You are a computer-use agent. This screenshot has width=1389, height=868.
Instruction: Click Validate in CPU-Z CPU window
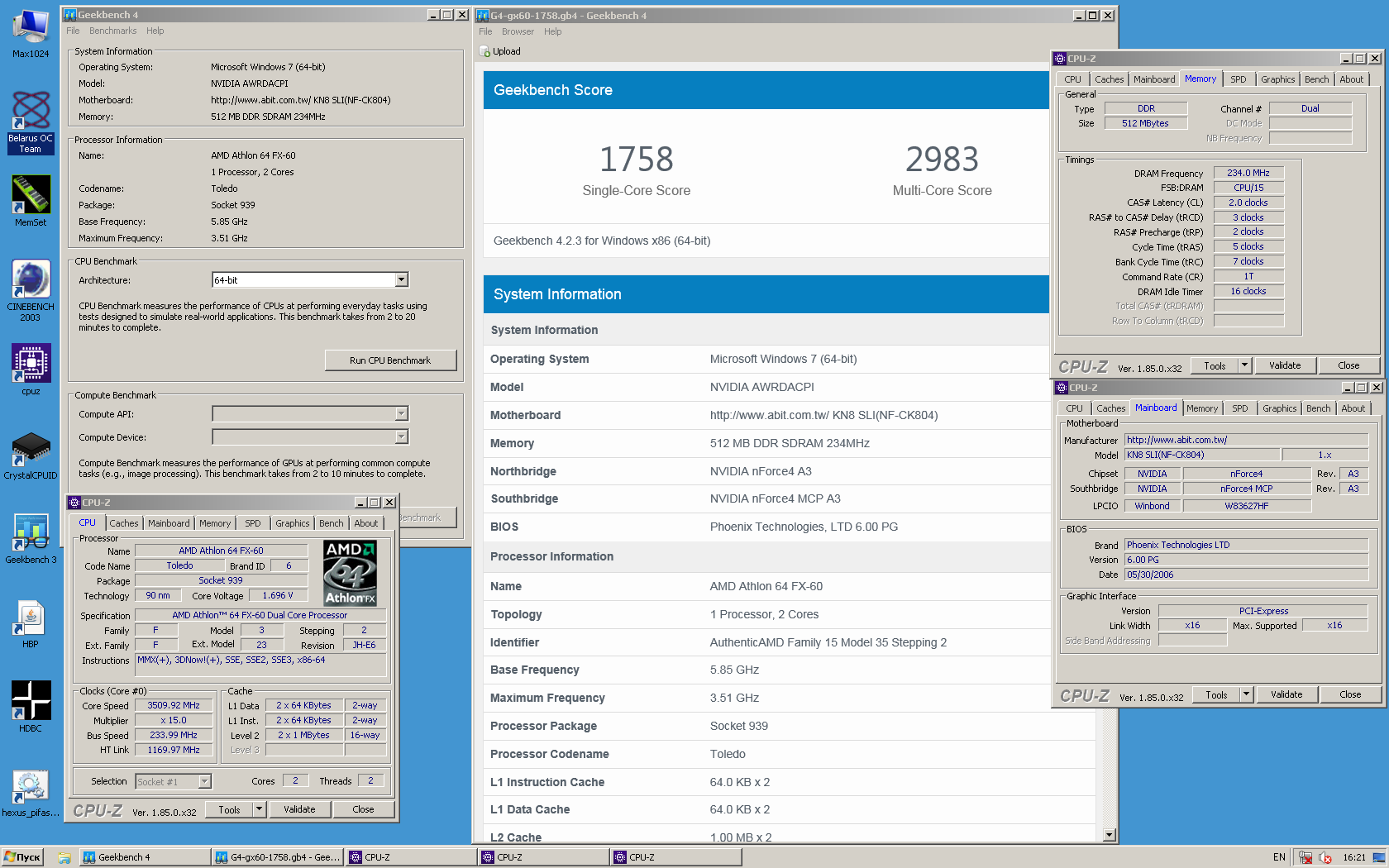[x=299, y=809]
